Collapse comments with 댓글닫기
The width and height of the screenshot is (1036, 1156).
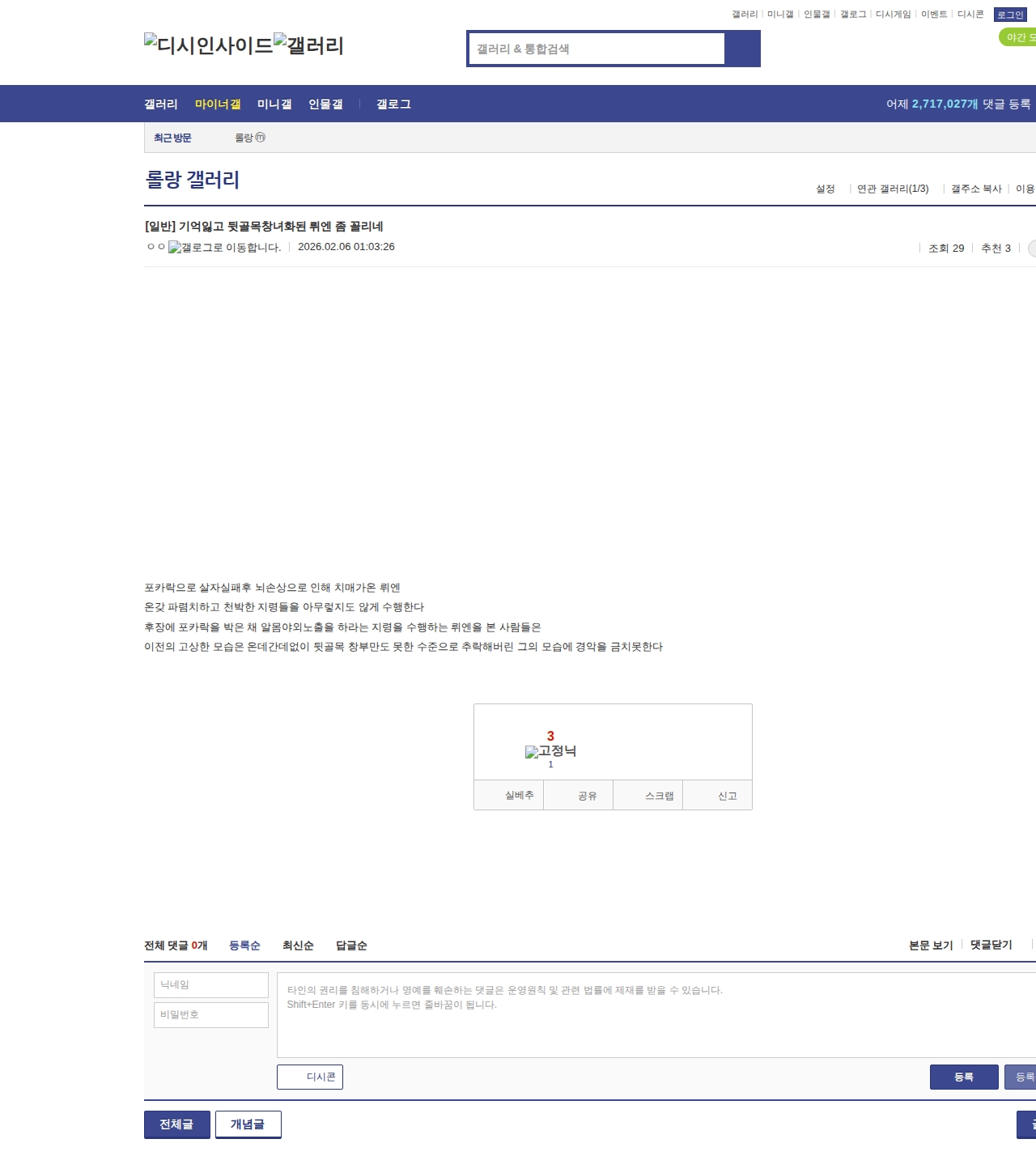click(991, 945)
